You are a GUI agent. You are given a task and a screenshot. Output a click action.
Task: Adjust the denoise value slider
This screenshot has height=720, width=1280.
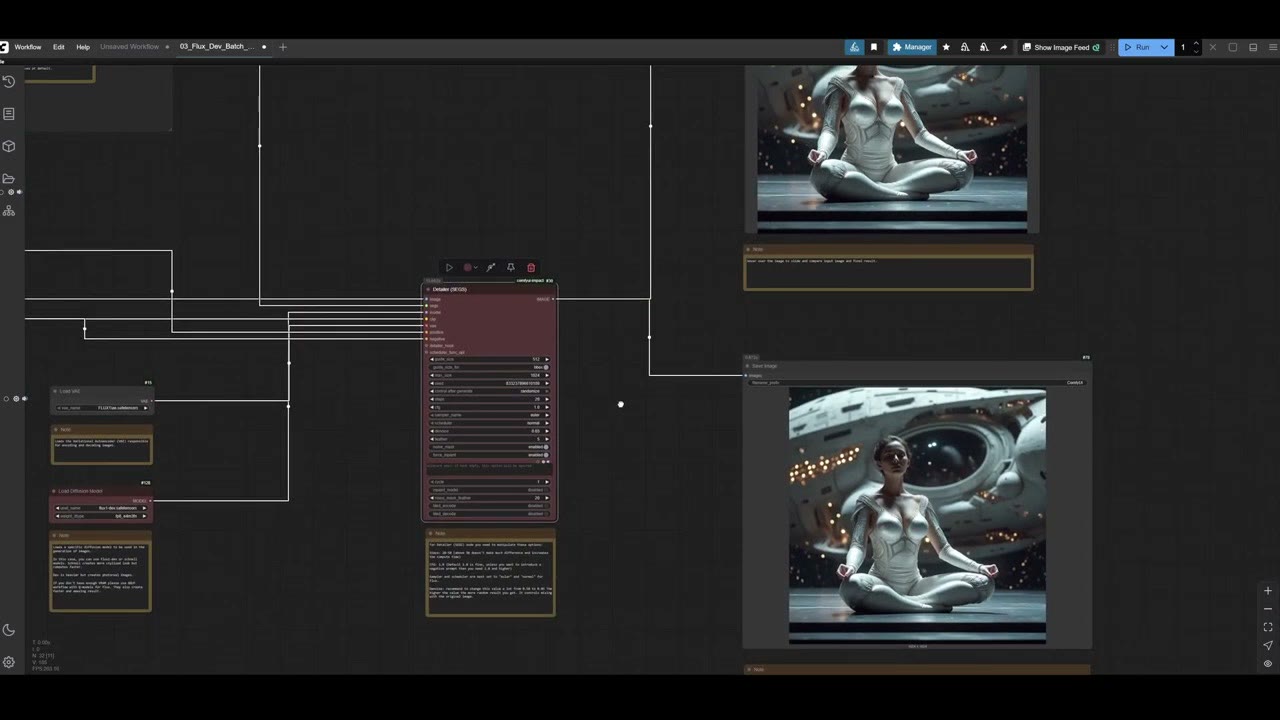coord(489,431)
